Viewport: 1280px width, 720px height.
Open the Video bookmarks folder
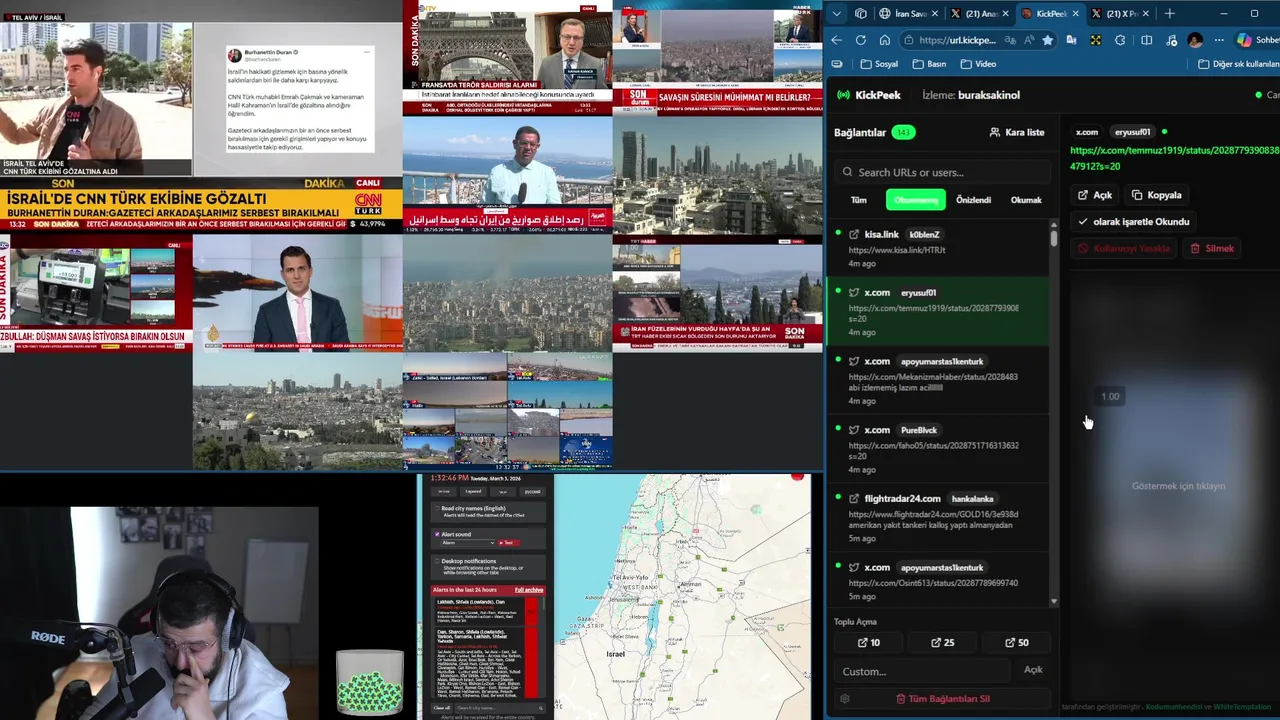977,64
